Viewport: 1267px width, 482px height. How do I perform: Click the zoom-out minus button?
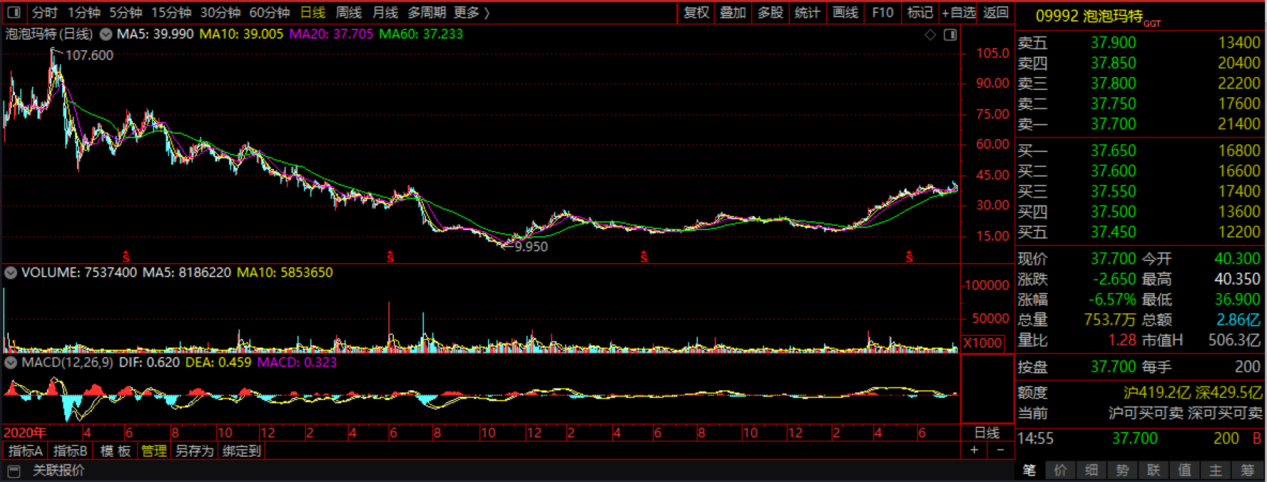[x=998, y=450]
